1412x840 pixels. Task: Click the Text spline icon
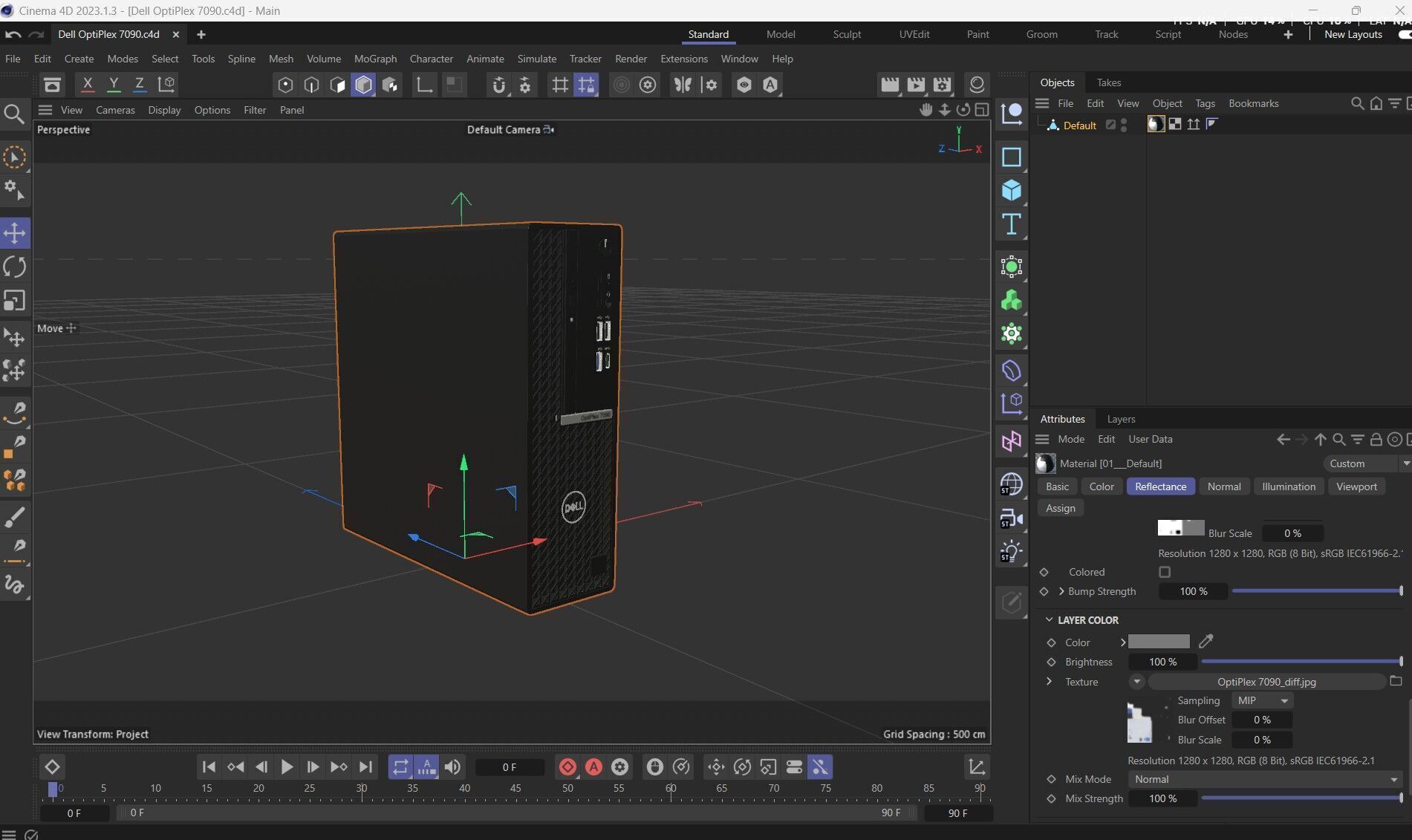coord(1011,224)
